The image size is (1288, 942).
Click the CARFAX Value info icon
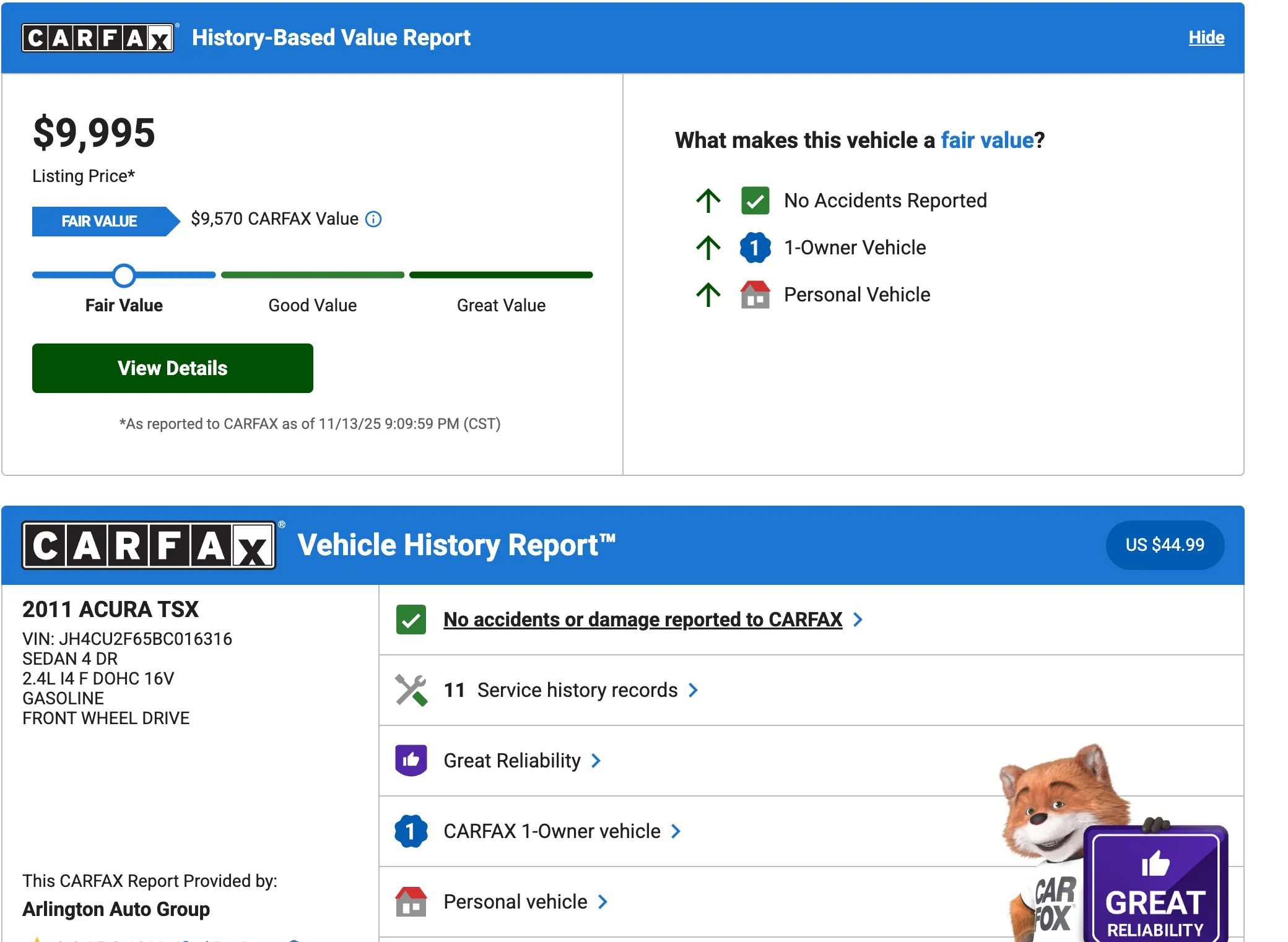pos(373,219)
